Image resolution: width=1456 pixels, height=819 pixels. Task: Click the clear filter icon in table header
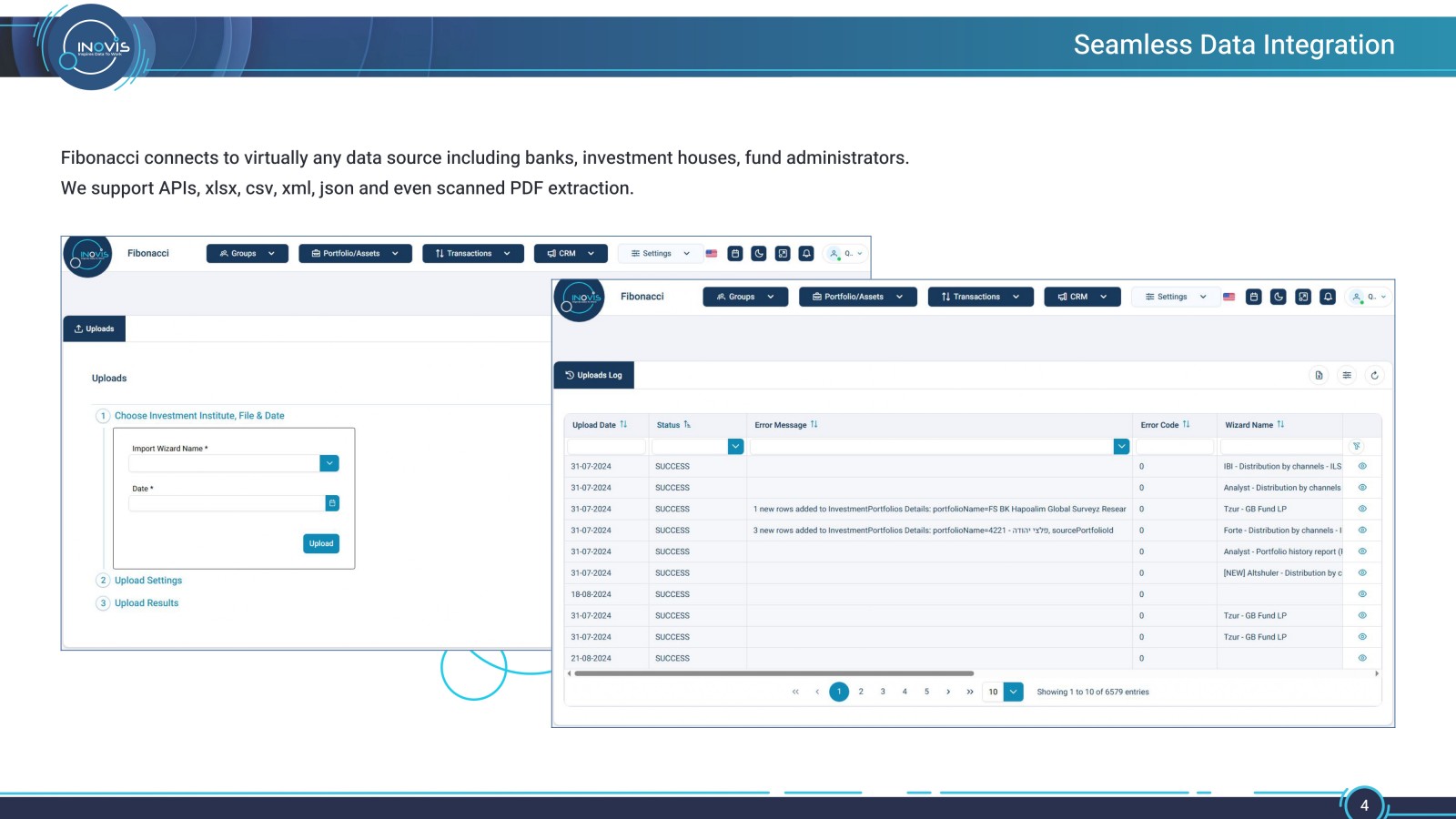pos(1356,447)
